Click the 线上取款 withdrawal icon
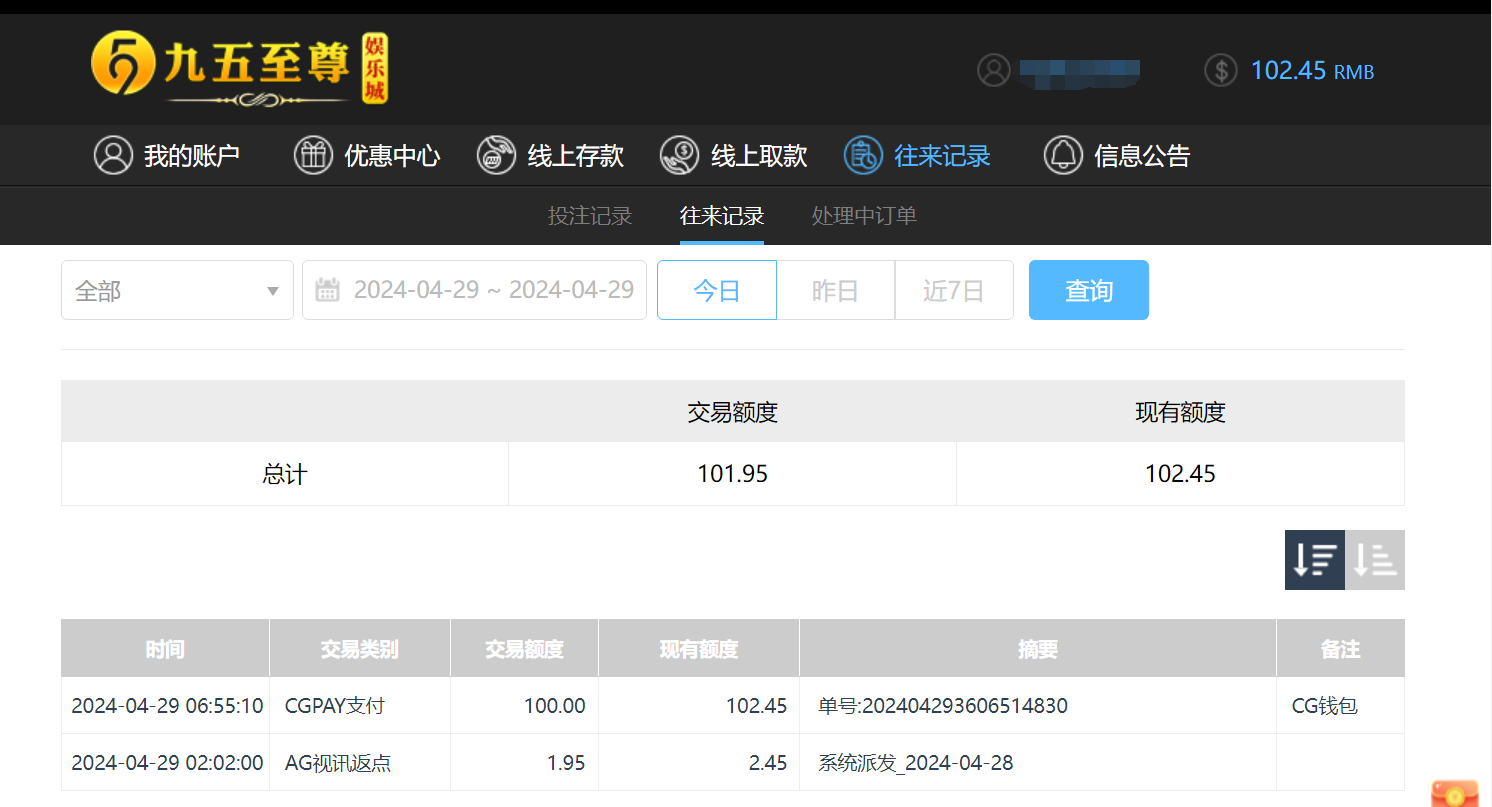This screenshot has height=807, width=1492. (x=680, y=155)
